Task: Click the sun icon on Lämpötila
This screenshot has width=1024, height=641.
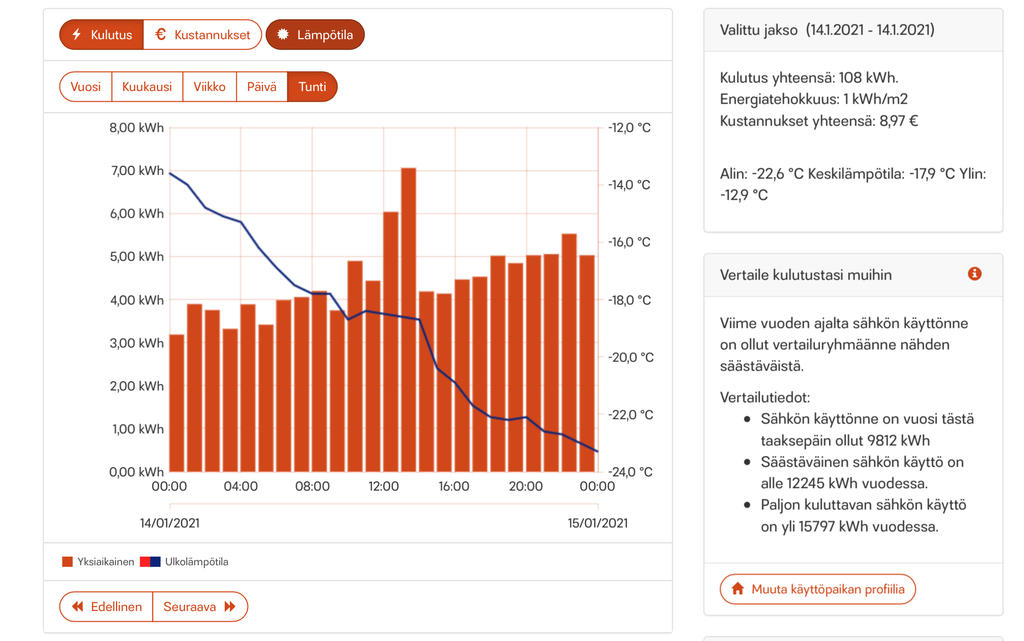Action: pyautogui.click(x=283, y=35)
